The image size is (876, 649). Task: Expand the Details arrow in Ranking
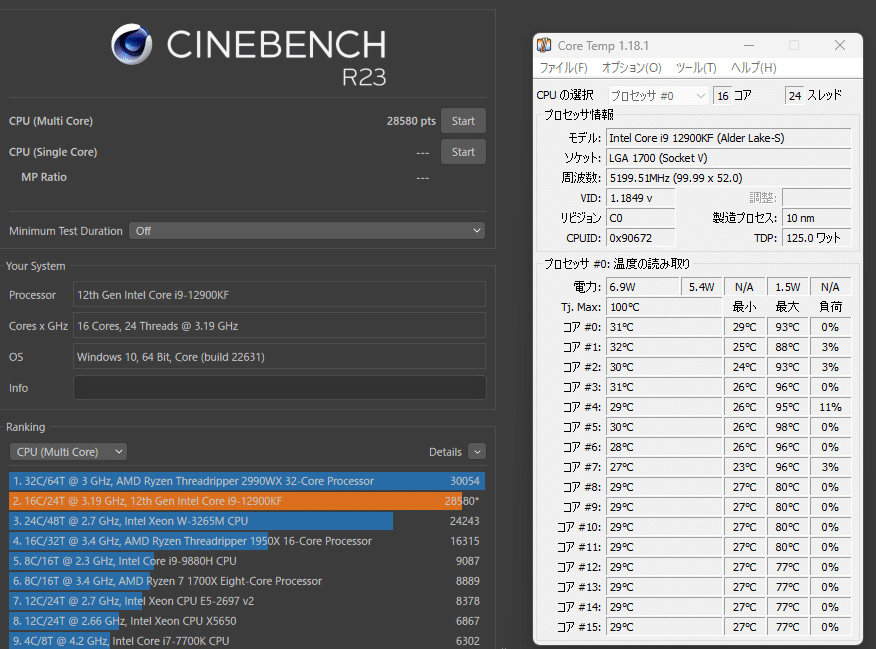pos(477,451)
